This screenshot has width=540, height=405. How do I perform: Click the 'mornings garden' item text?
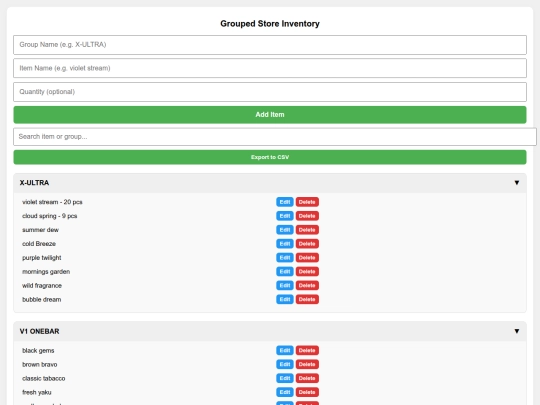pos(46,272)
